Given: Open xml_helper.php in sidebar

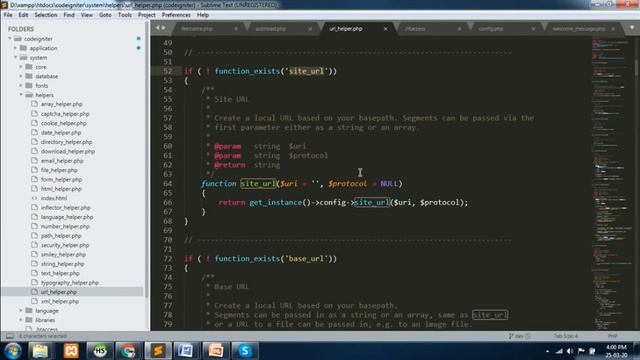Looking at the screenshot, I should coord(60,301).
